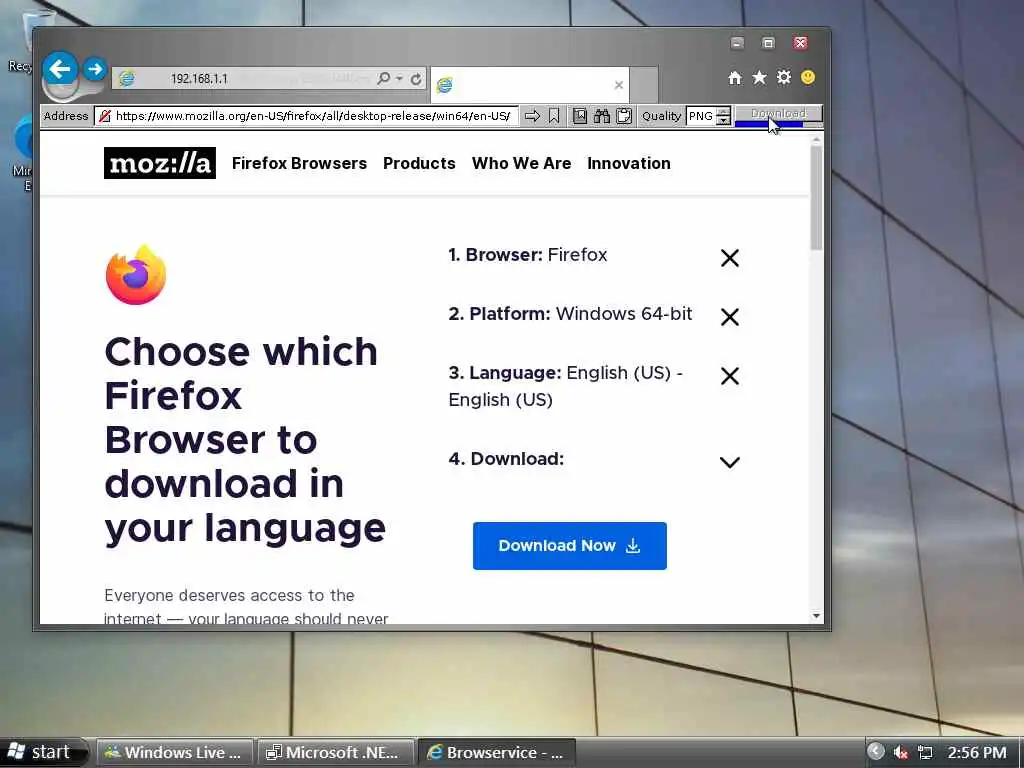Viewport: 1024px width, 768px height.
Task: Click the bookmark ribbon icon
Action: (554, 116)
